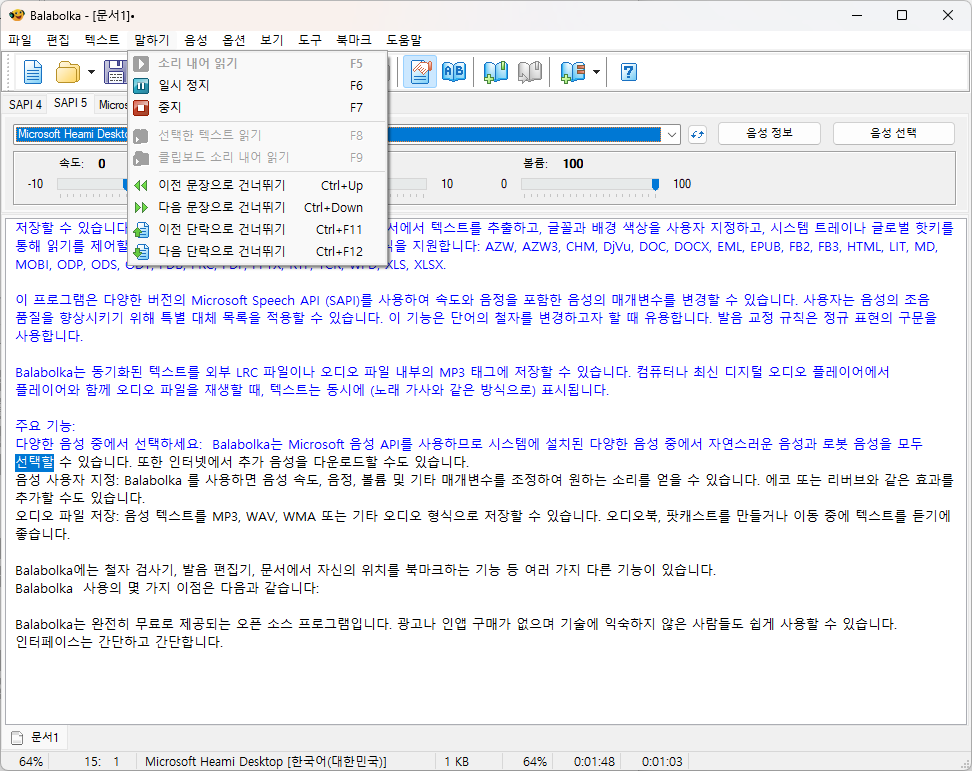
Task: Click the Balabolka app icon in title bar
Action: click(x=16, y=15)
